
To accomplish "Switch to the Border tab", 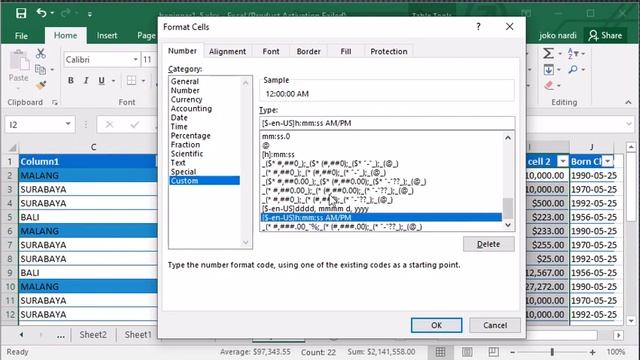I will (x=309, y=51).
